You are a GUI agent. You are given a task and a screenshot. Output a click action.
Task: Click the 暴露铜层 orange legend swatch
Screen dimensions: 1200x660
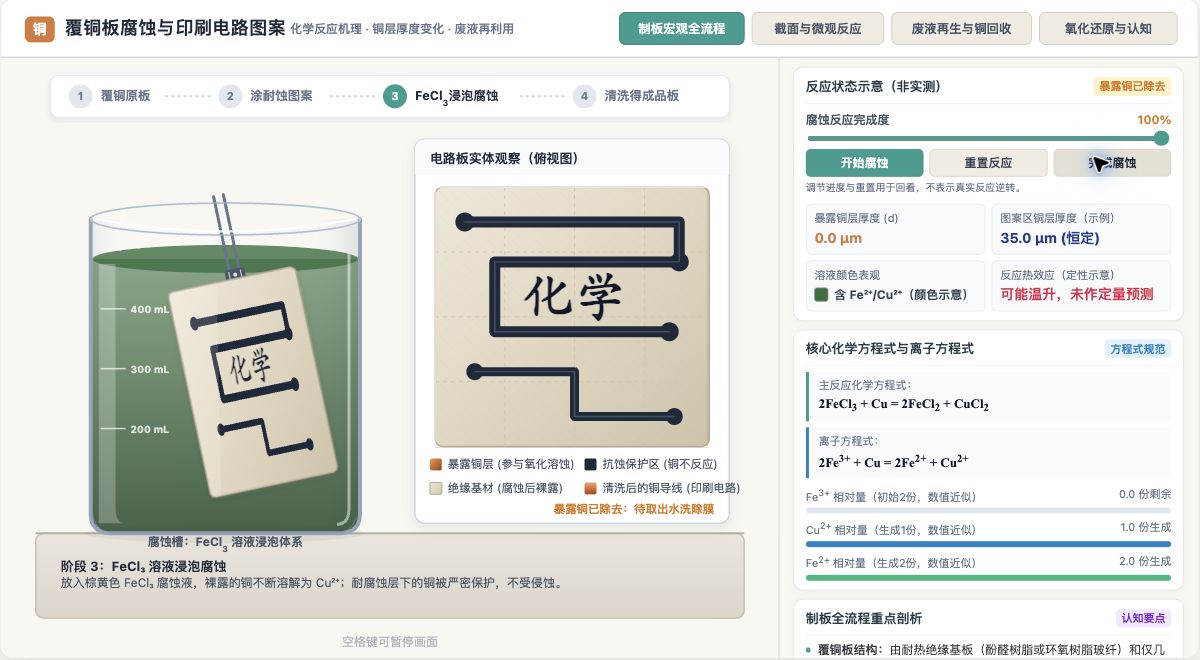tap(435, 464)
